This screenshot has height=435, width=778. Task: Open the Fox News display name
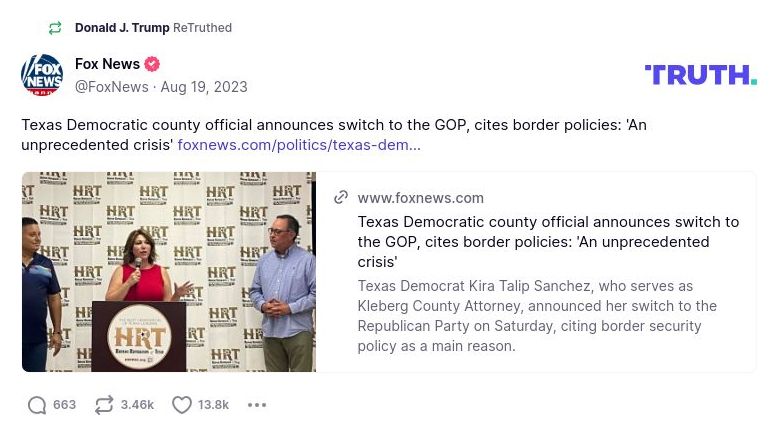point(107,64)
